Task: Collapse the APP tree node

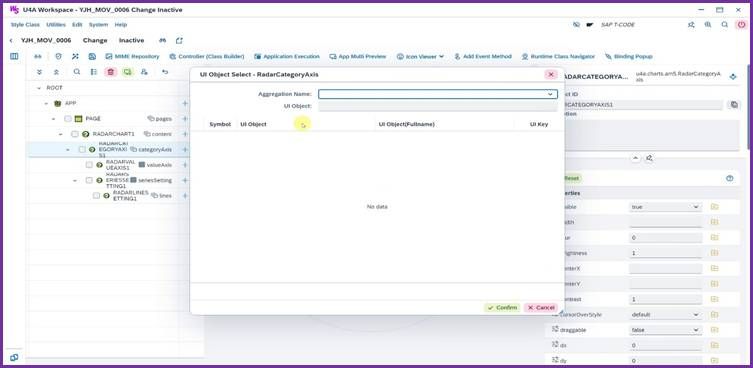Action: 46,103
